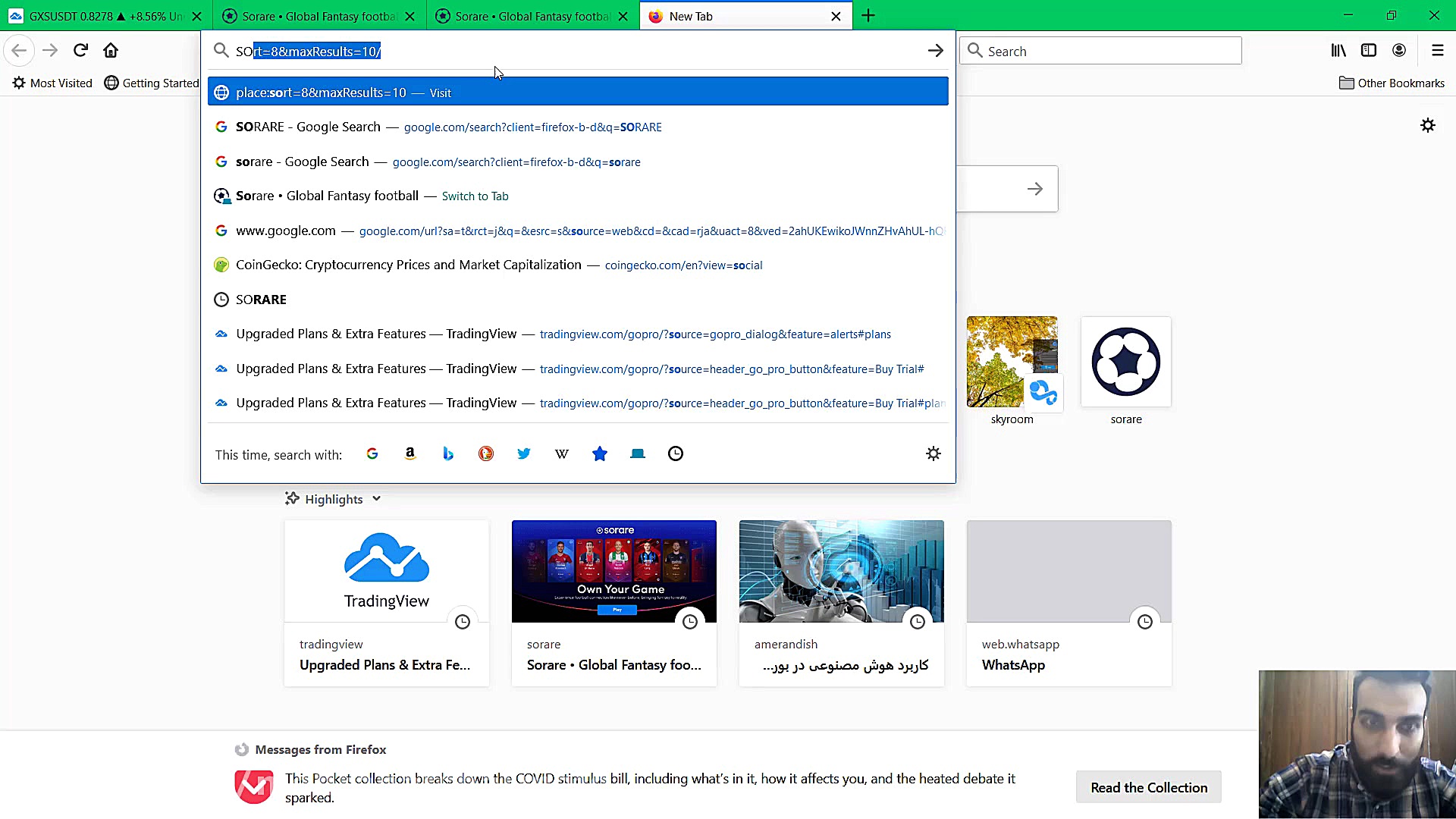Screen dimensions: 1456x819
Task: Search open tabs icon
Action: (638, 453)
